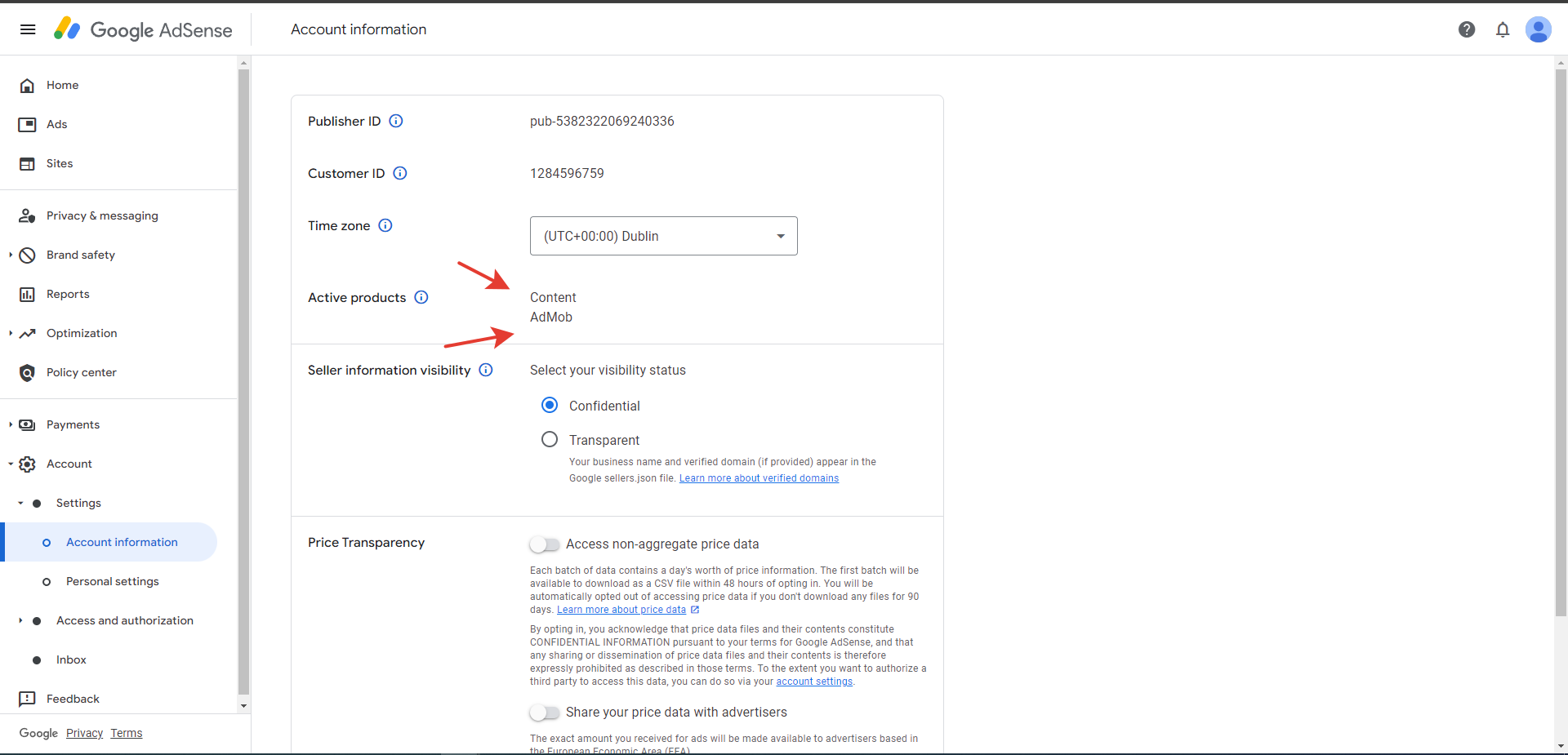The height and width of the screenshot is (755, 1568).
Task: Click the main page vertical scrollbar
Action: click(1561, 343)
